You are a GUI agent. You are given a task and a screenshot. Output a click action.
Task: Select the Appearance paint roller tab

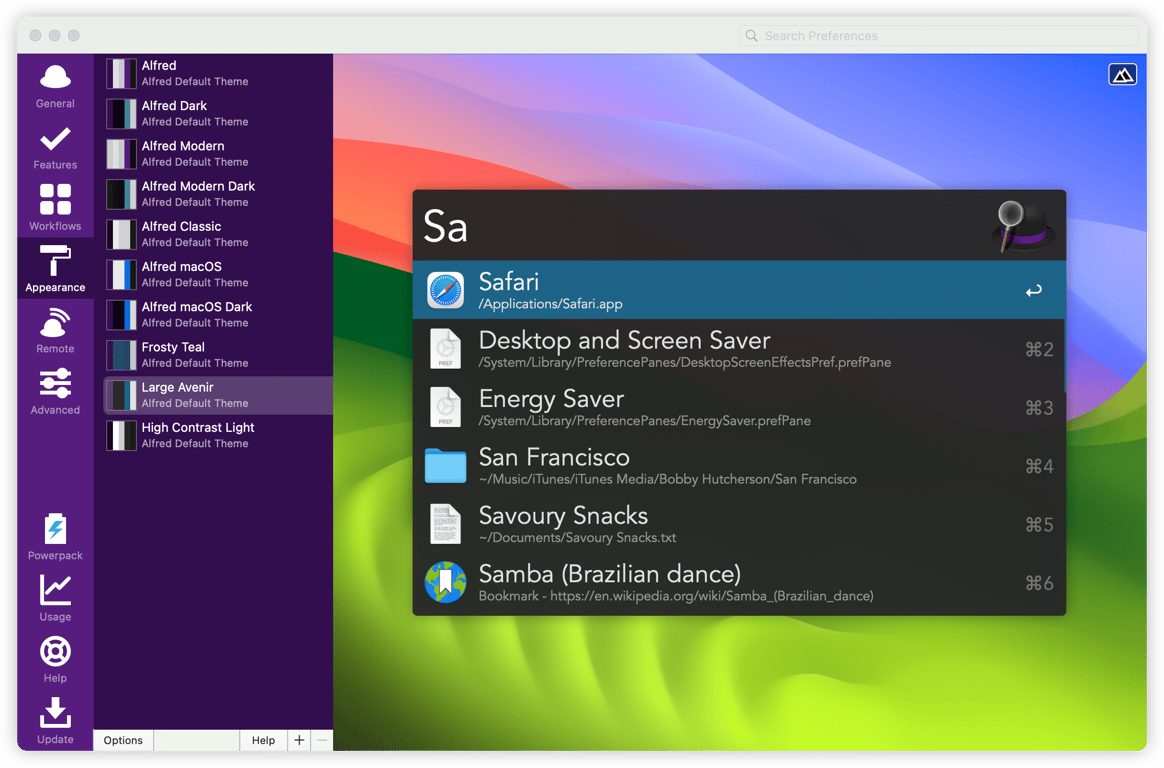click(55, 269)
